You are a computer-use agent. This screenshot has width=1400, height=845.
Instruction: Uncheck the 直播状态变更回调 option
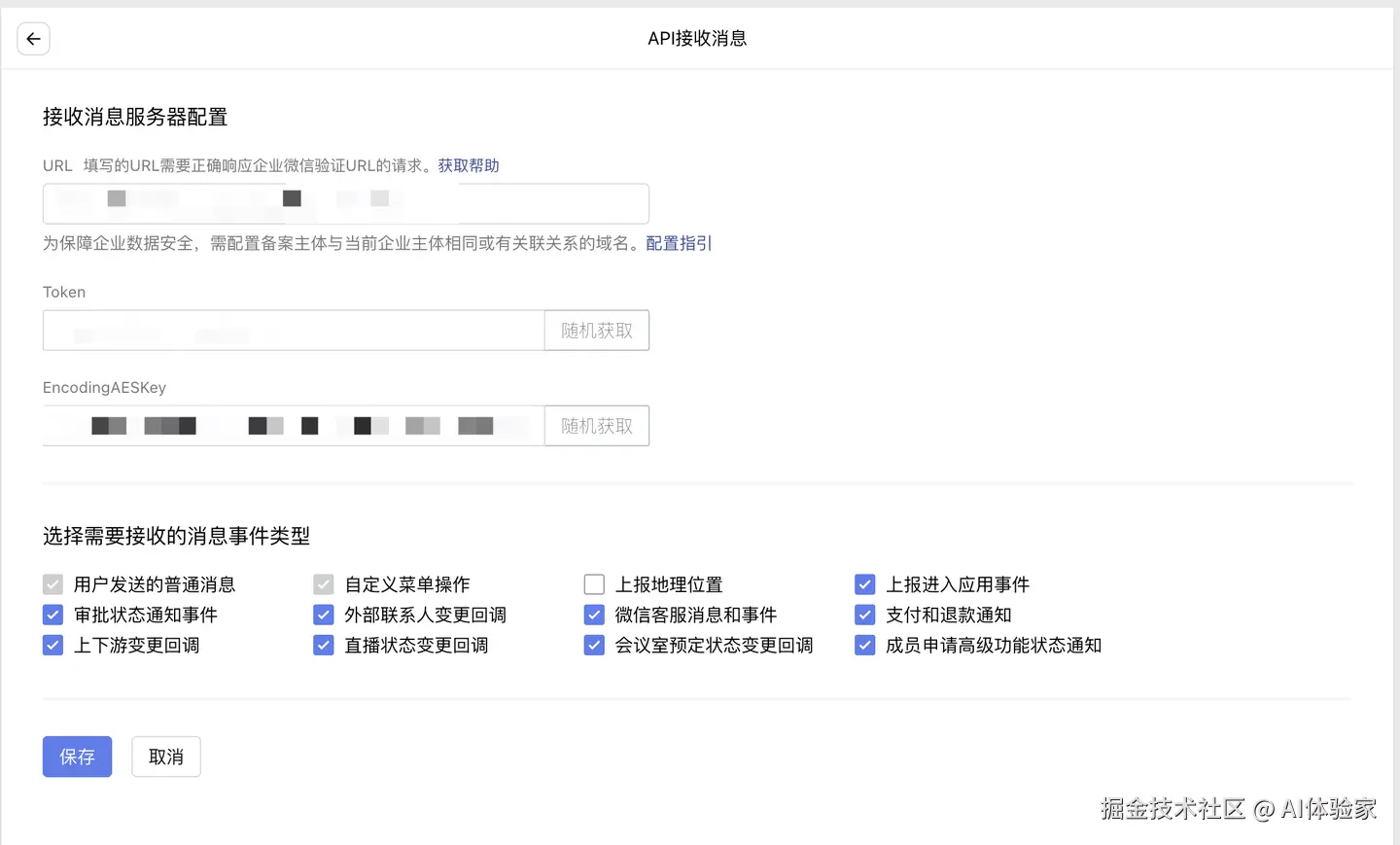click(323, 644)
